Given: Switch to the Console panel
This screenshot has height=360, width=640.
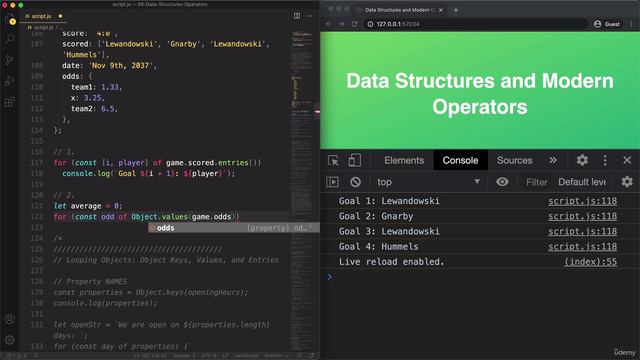Looking at the screenshot, I should 460,160.
